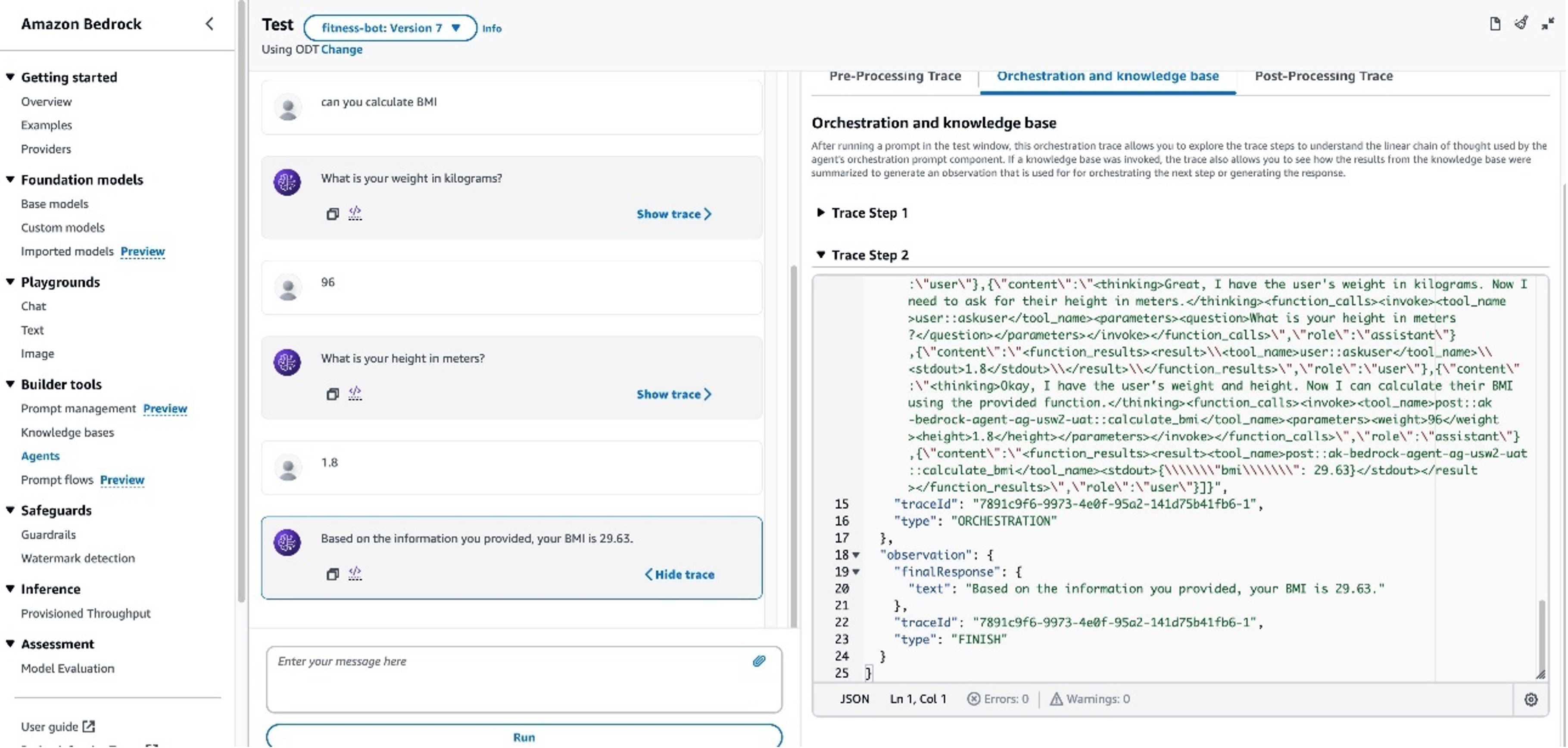Open Imported models page
The width and height of the screenshot is (1568, 748).
click(67, 251)
